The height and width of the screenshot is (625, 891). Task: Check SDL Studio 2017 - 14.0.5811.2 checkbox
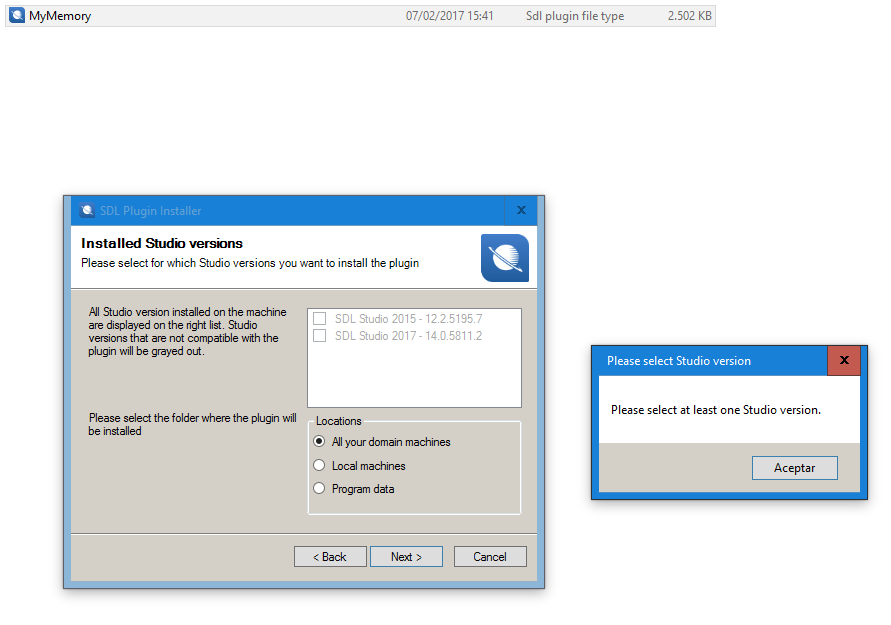coord(319,336)
